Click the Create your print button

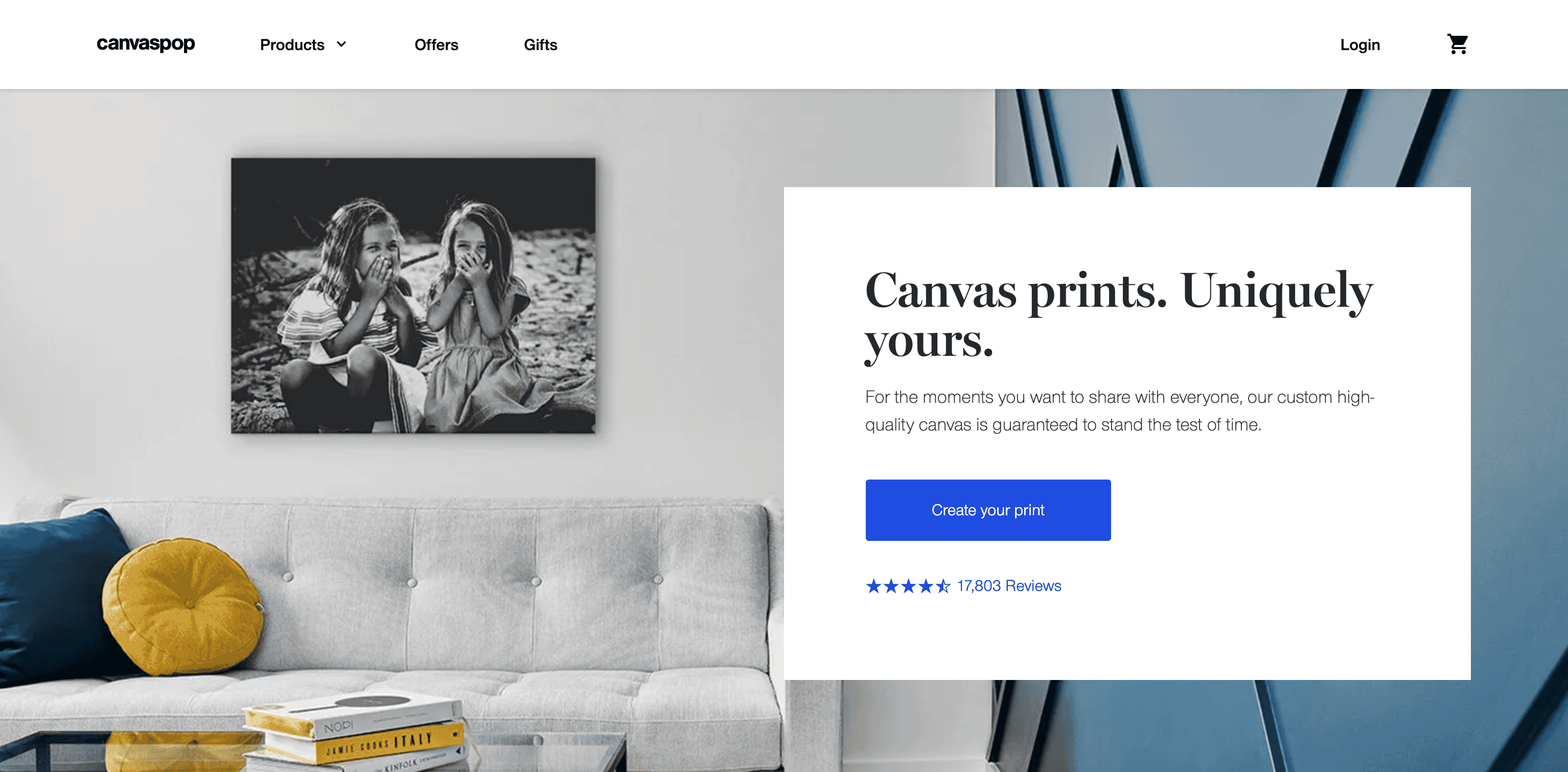[x=987, y=510]
